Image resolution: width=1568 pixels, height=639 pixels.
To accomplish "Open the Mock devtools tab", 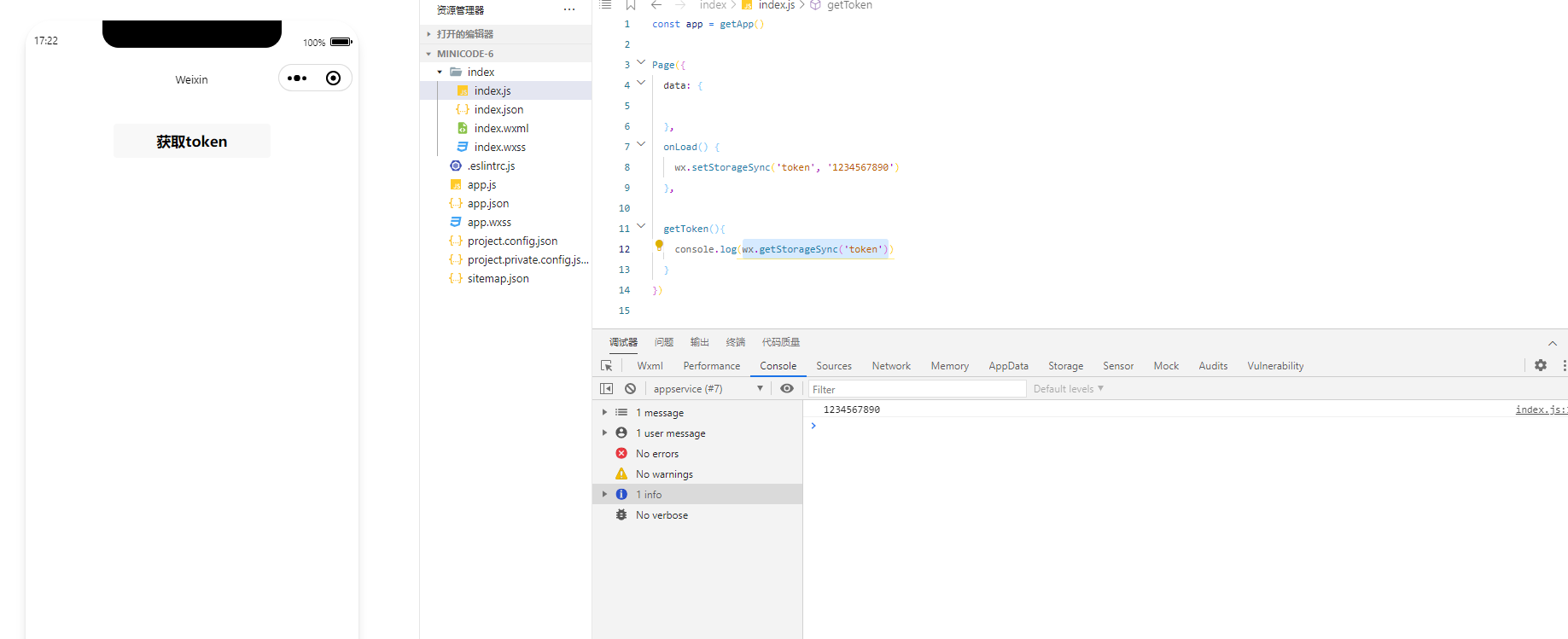I will [1166, 366].
